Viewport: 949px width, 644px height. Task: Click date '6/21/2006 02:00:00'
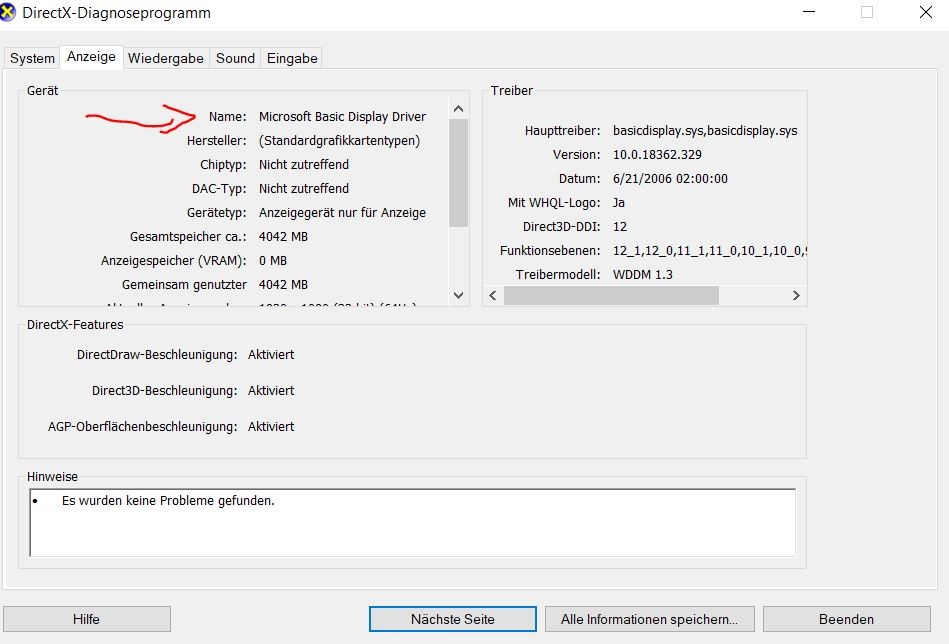coord(671,179)
